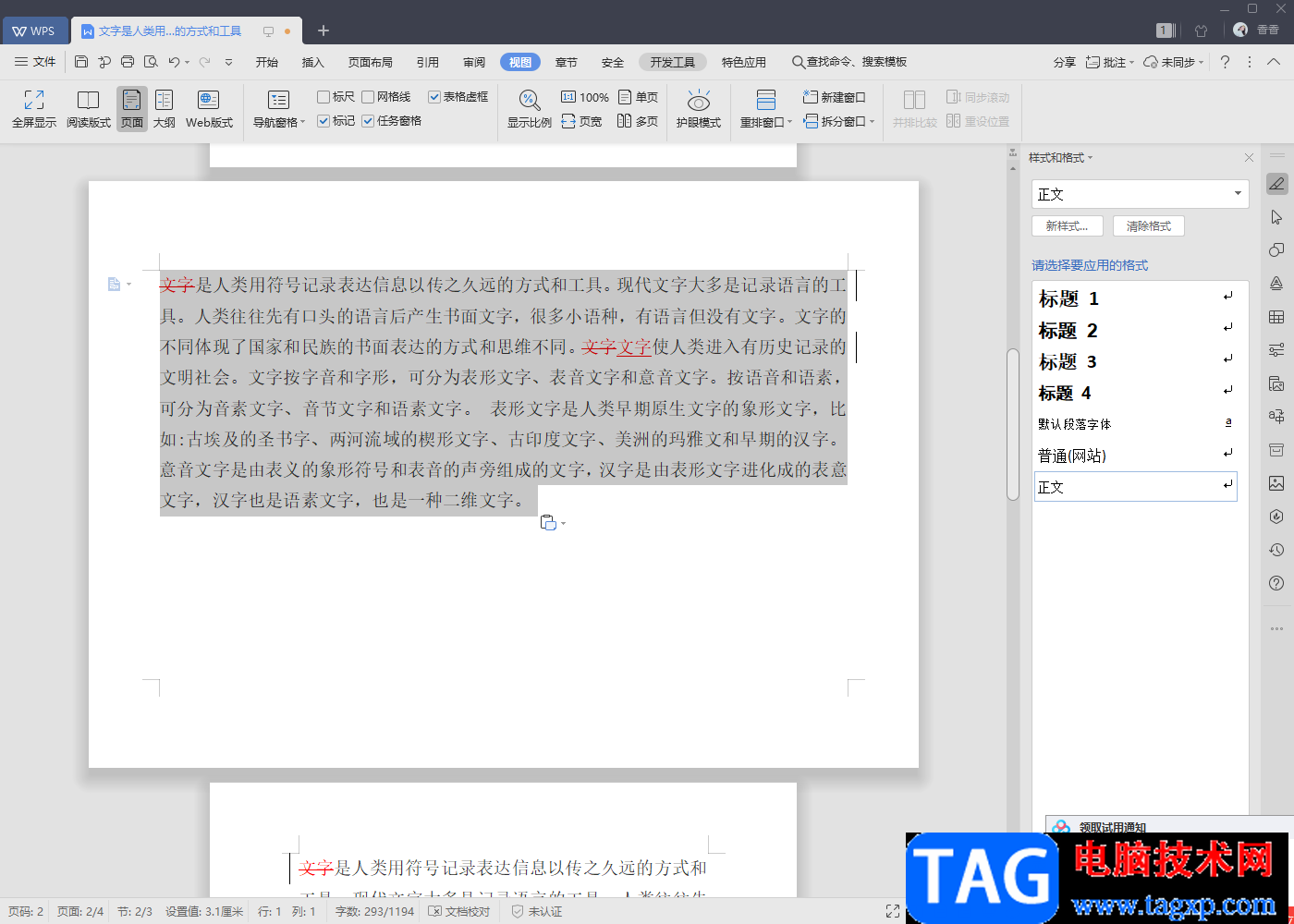The image size is (1294, 924).
Task: Switch to the 页面布局 Page Layout tab
Action: [371, 62]
